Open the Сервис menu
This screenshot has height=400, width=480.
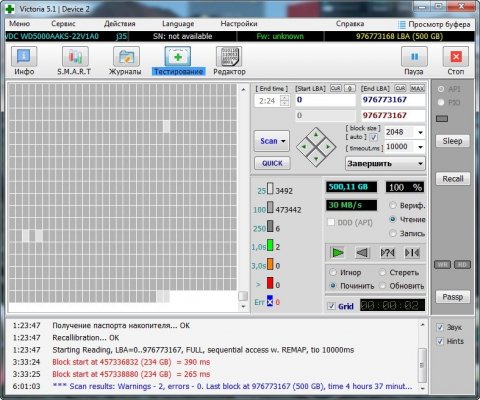[x=63, y=24]
